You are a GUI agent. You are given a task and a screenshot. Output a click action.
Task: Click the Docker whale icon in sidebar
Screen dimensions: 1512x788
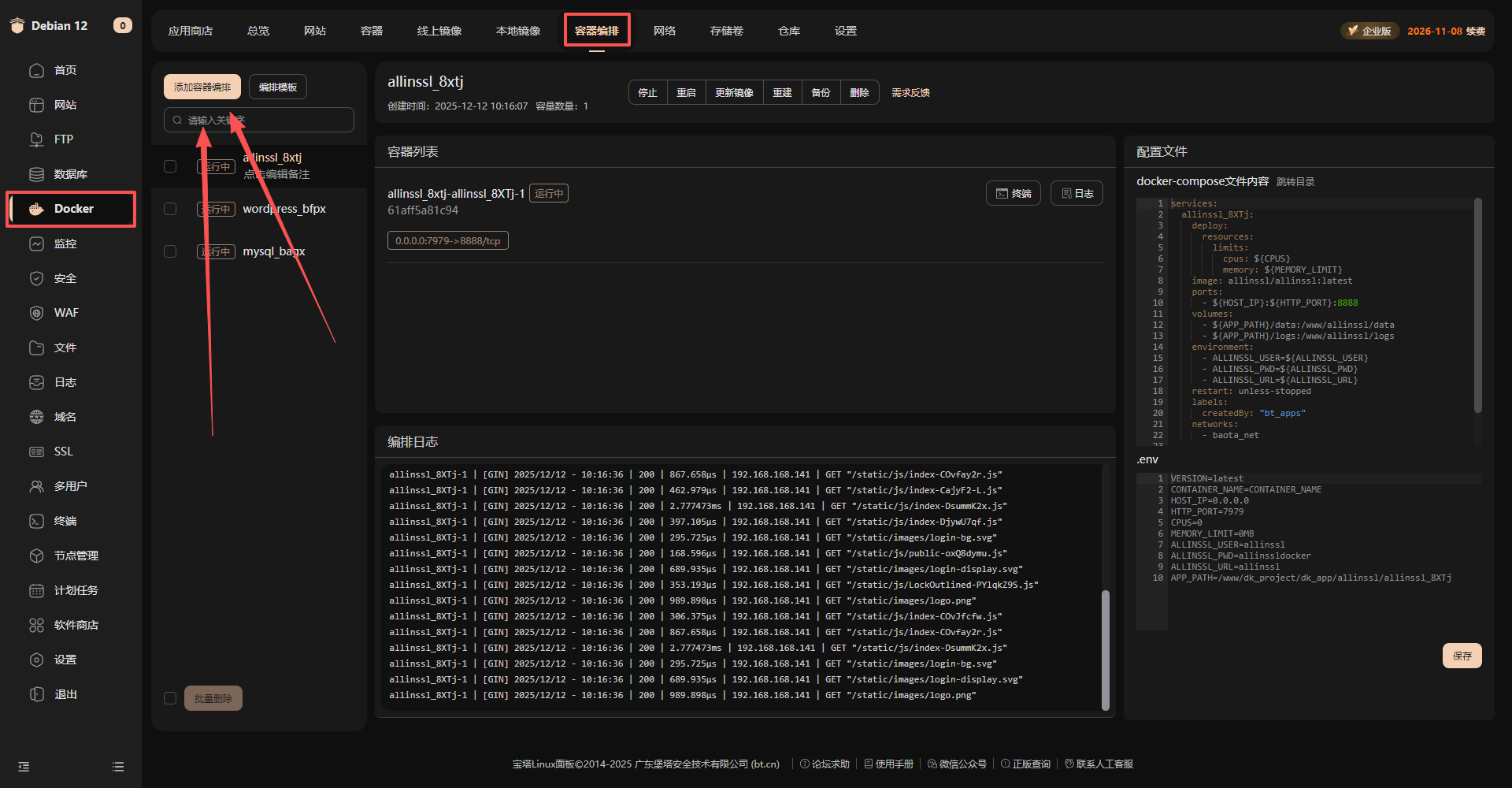click(36, 209)
